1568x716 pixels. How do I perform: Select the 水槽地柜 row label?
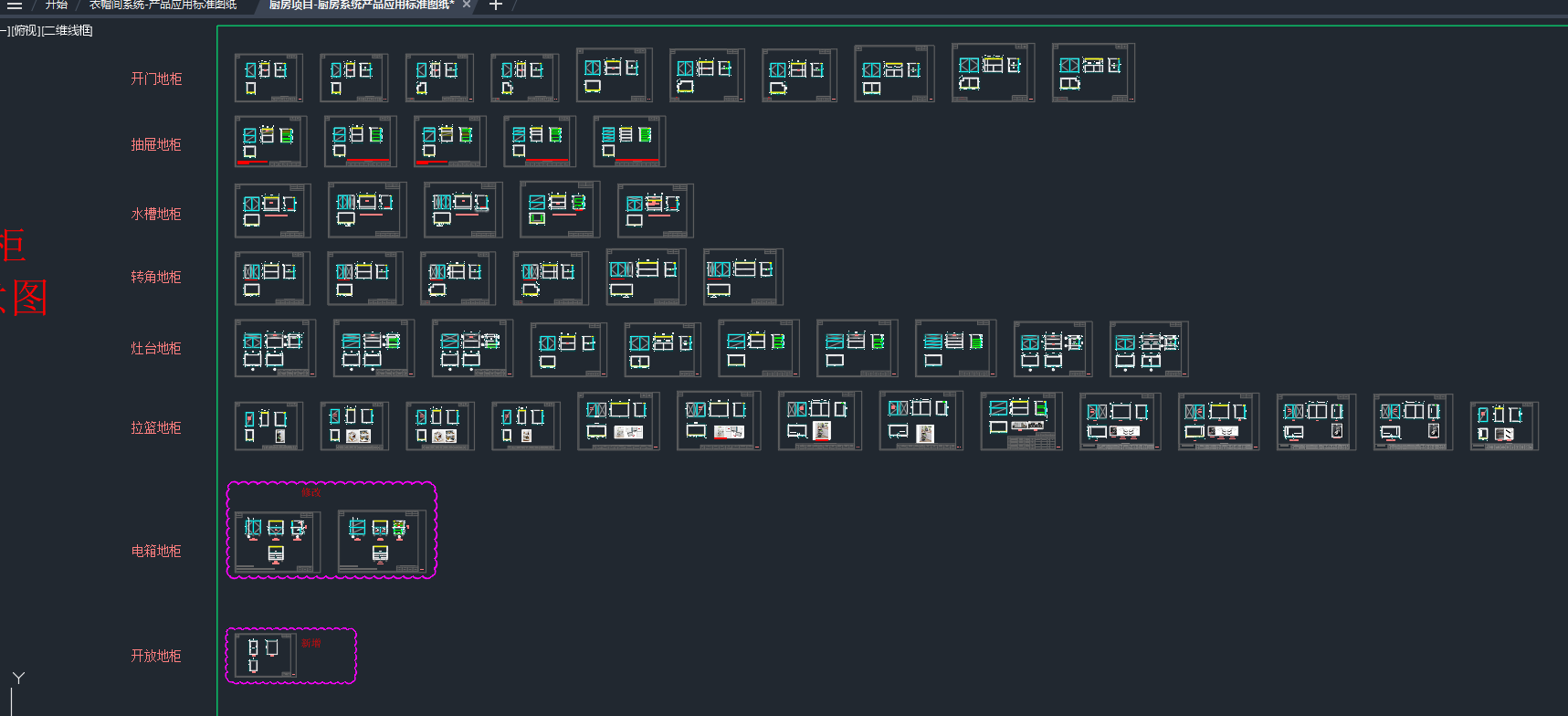coord(156,215)
